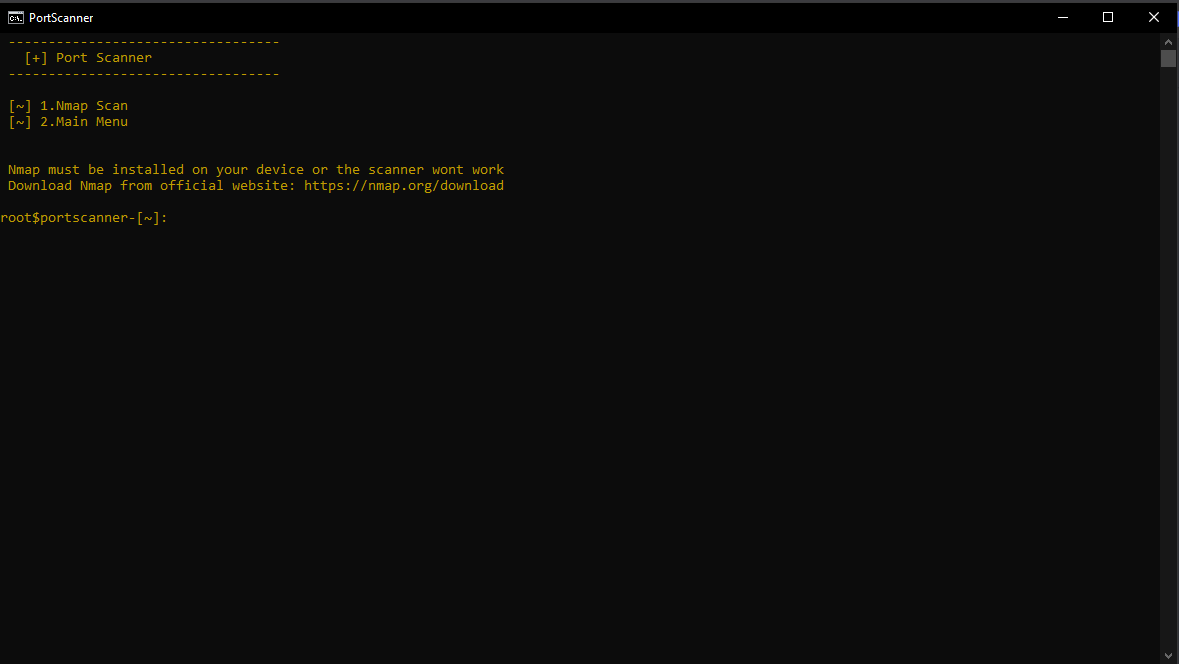Click the PortScanner console icon in title bar
Image resolution: width=1179 pixels, height=664 pixels.
pyautogui.click(x=15, y=17)
